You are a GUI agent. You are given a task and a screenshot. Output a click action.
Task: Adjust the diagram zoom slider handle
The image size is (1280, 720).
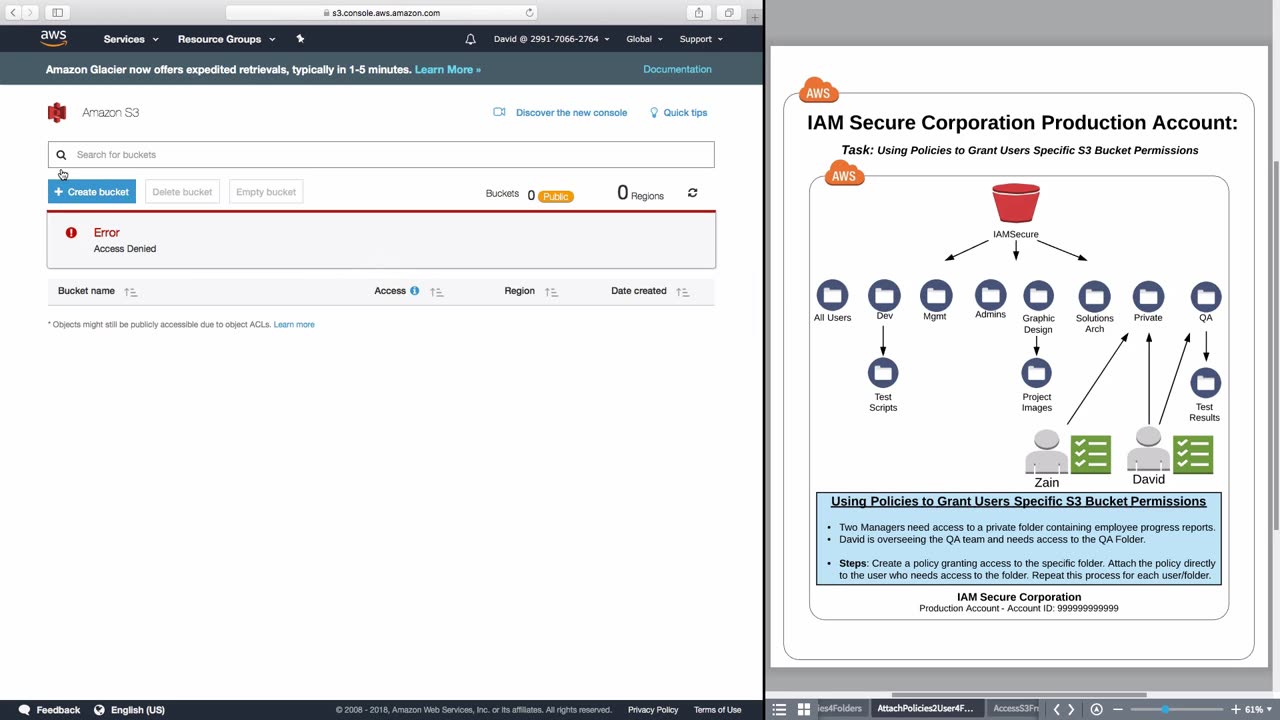[1165, 709]
